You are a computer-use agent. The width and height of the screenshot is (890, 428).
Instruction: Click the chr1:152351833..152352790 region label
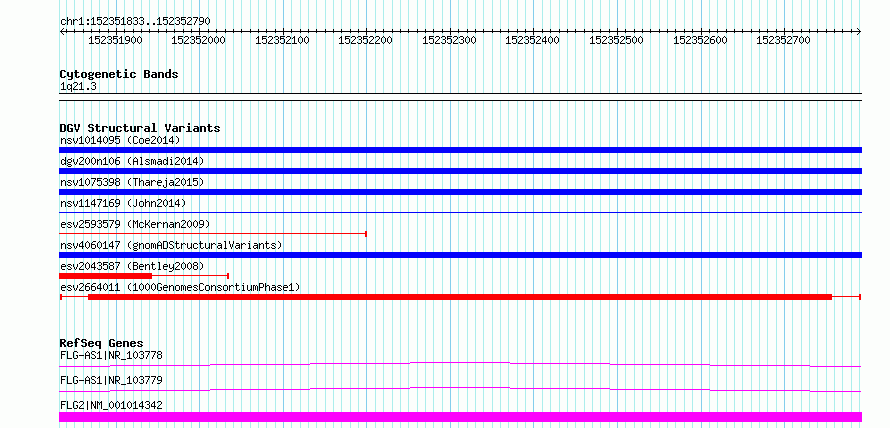point(135,21)
